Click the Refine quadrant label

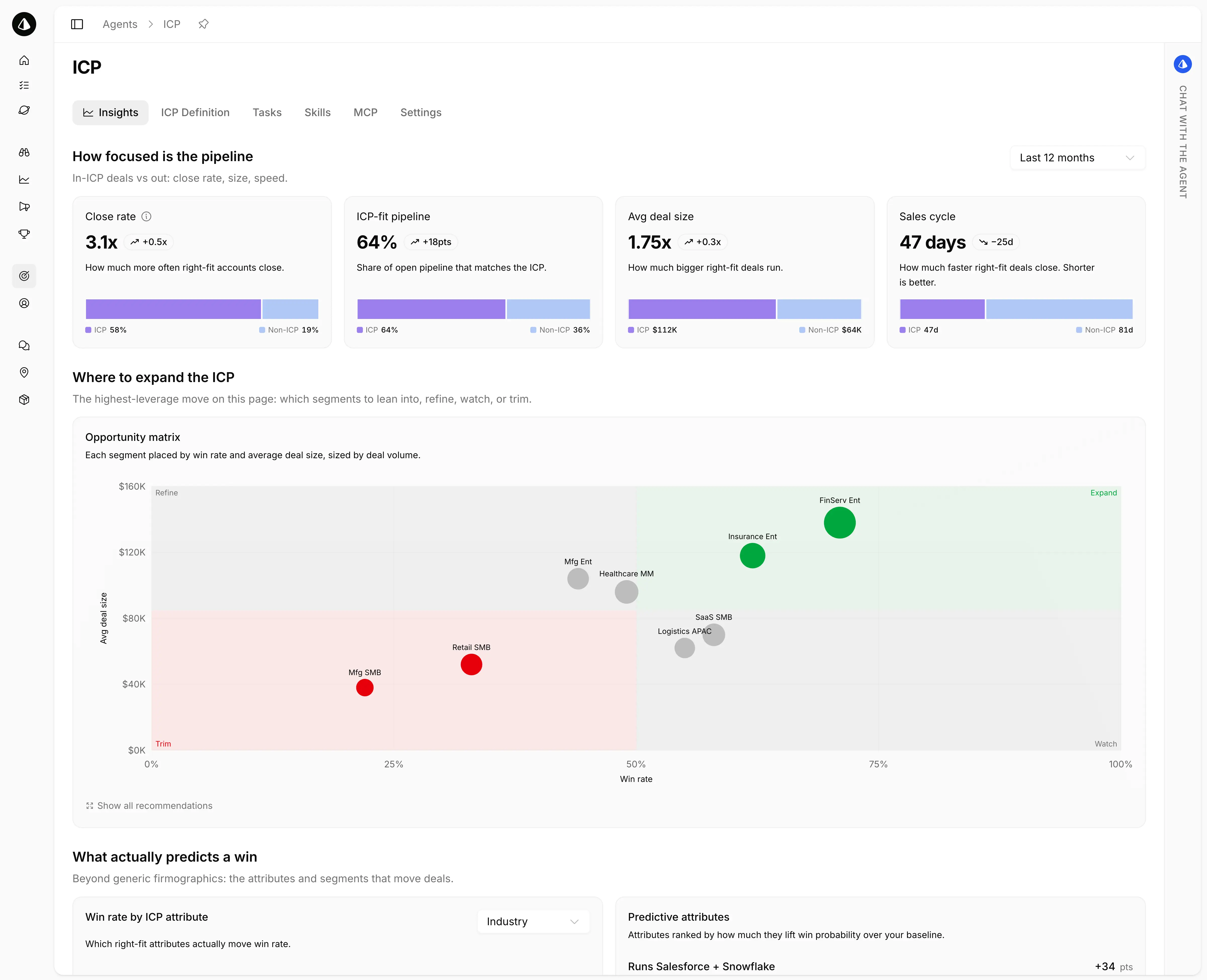tap(167, 493)
